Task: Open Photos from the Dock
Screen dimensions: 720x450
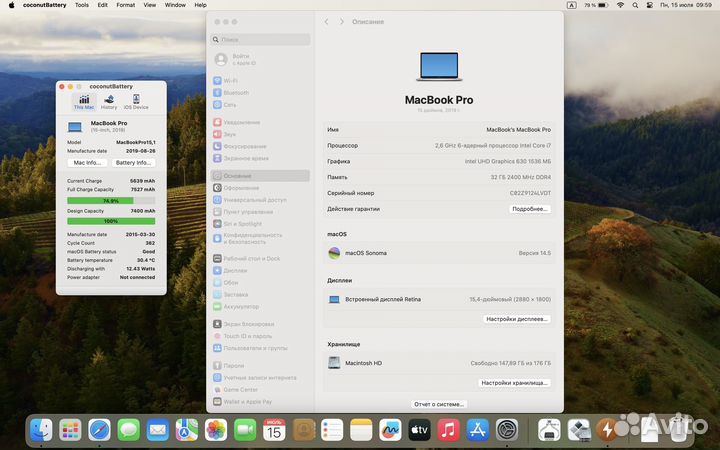Action: pyautogui.click(x=216, y=430)
